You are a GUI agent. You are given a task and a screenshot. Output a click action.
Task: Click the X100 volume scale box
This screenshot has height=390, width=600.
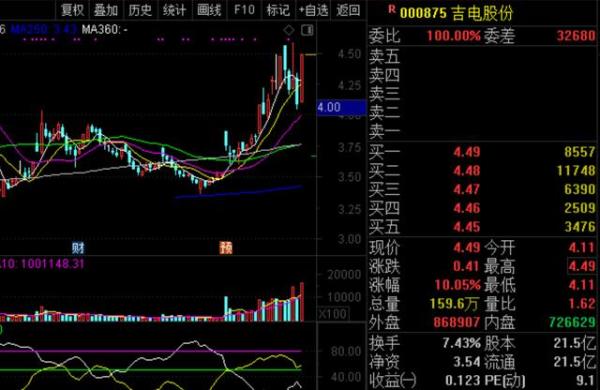(333, 314)
